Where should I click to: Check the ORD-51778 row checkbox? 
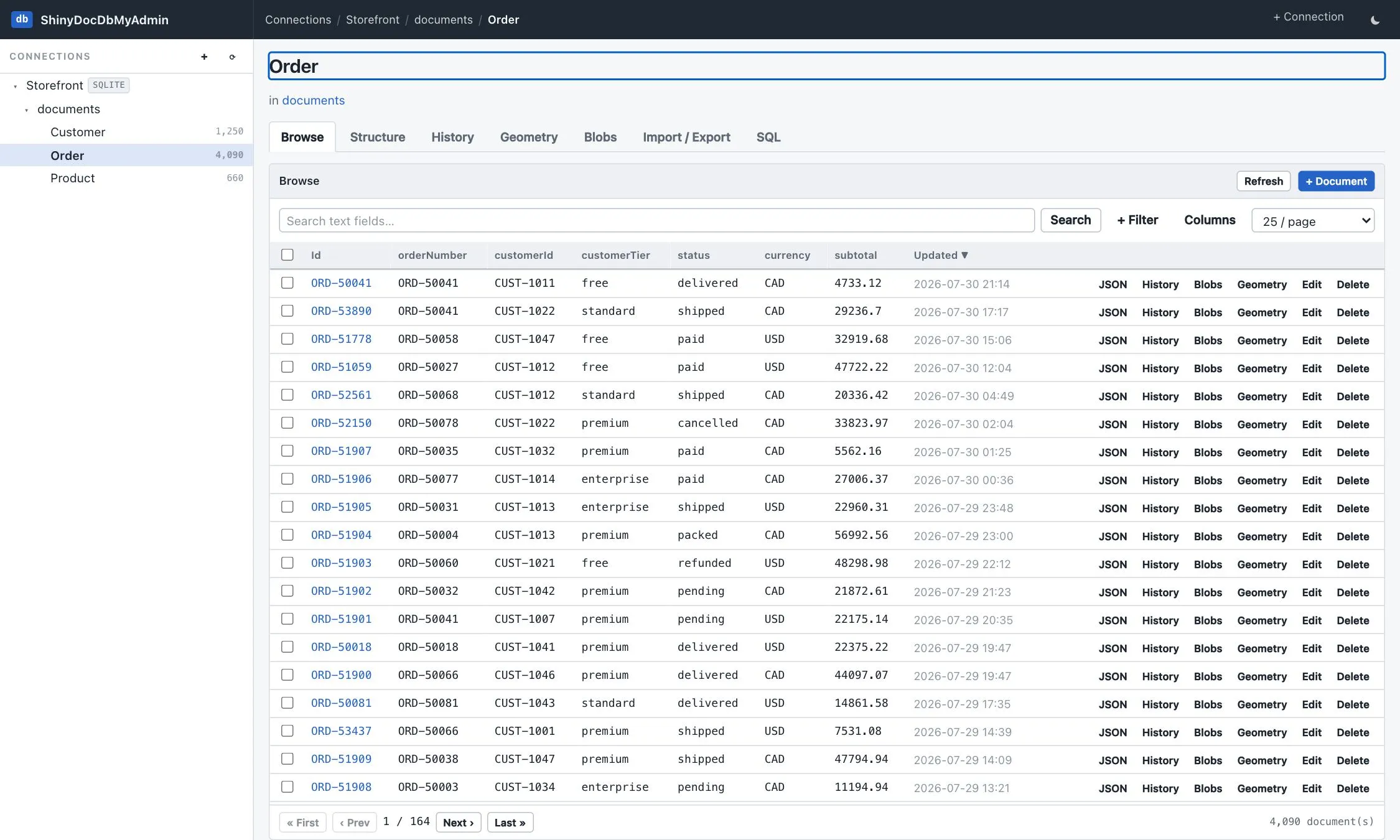(287, 338)
